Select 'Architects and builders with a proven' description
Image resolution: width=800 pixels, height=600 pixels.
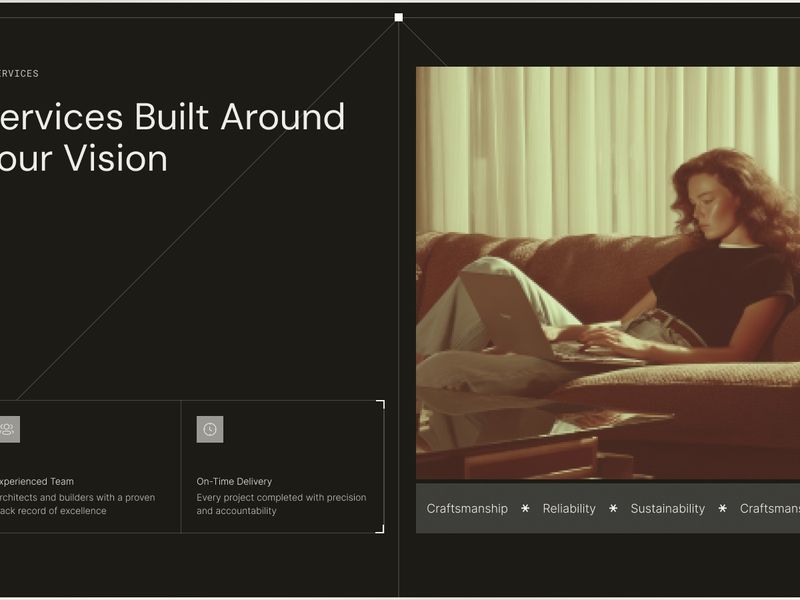click(78, 504)
